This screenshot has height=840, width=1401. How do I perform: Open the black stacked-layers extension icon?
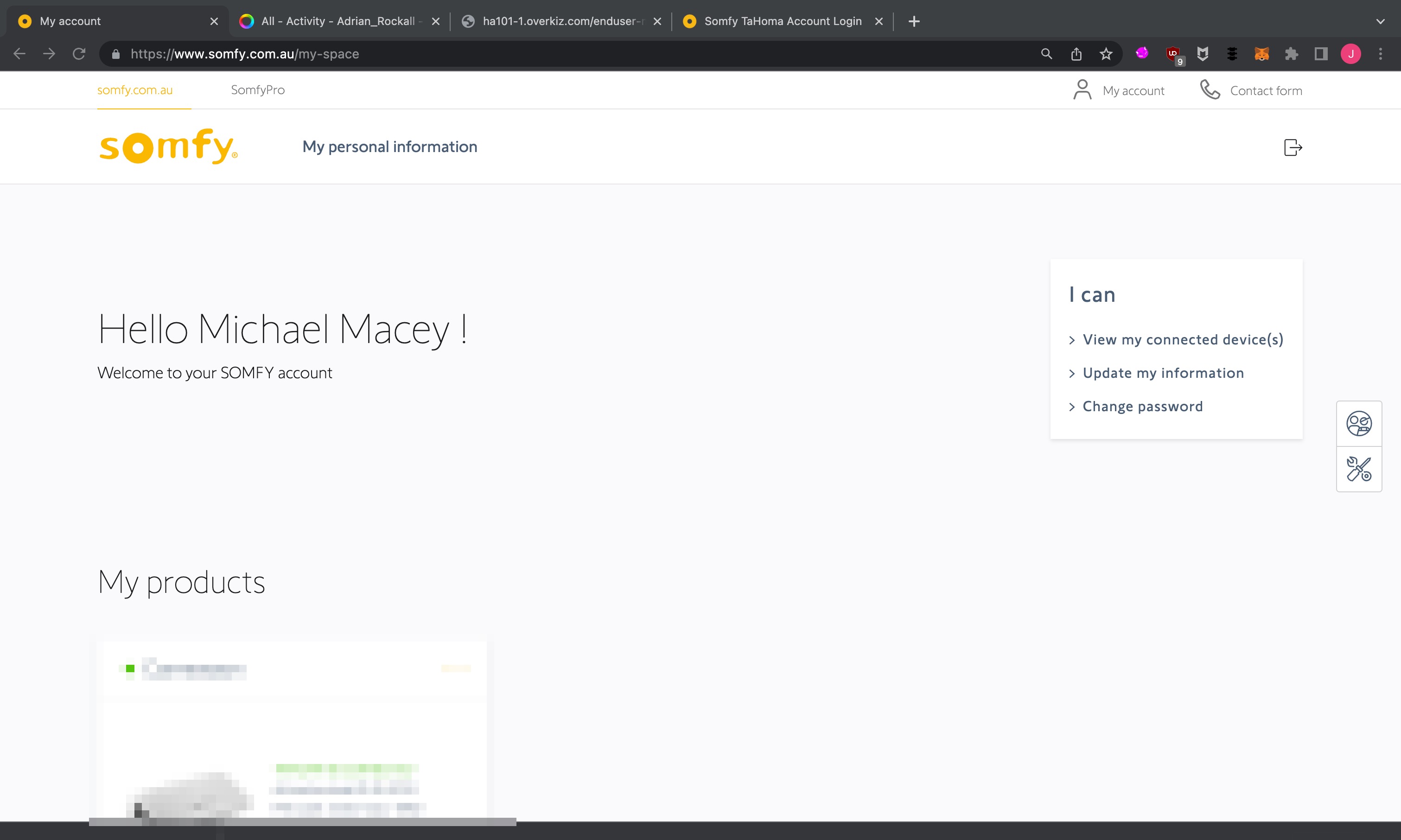(x=1232, y=54)
